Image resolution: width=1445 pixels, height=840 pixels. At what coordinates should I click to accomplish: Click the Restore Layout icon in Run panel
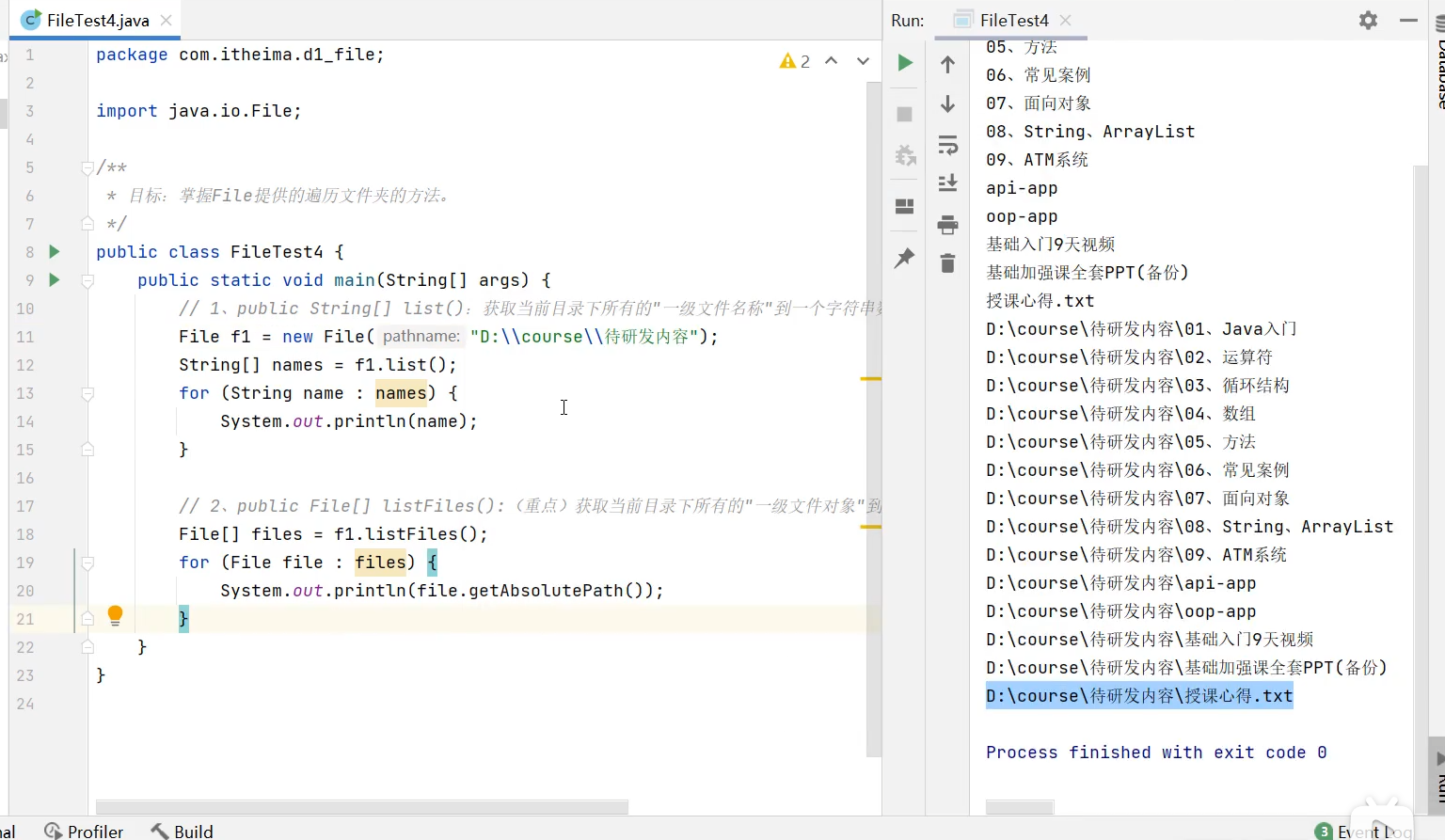904,206
